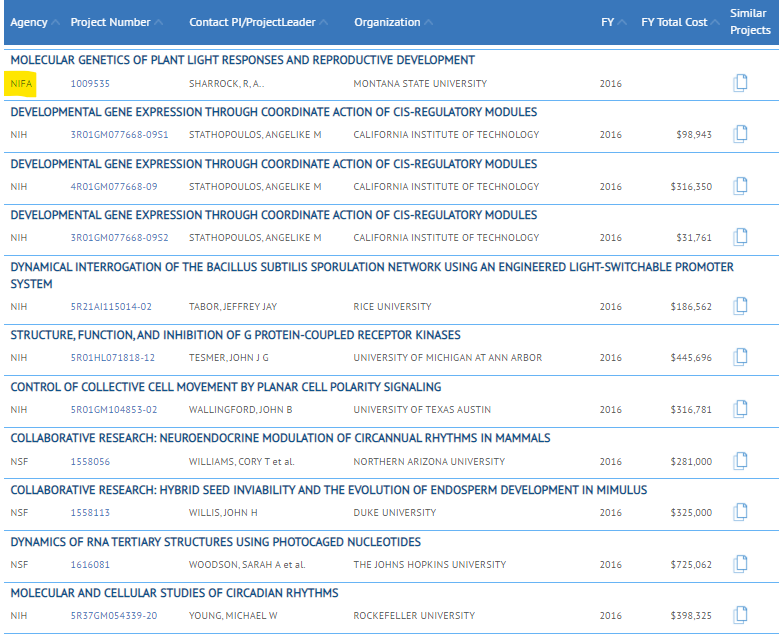Select PI name TABOR, JEFFREY JAY
Viewport: 779px width, 634px height.
coord(233,307)
